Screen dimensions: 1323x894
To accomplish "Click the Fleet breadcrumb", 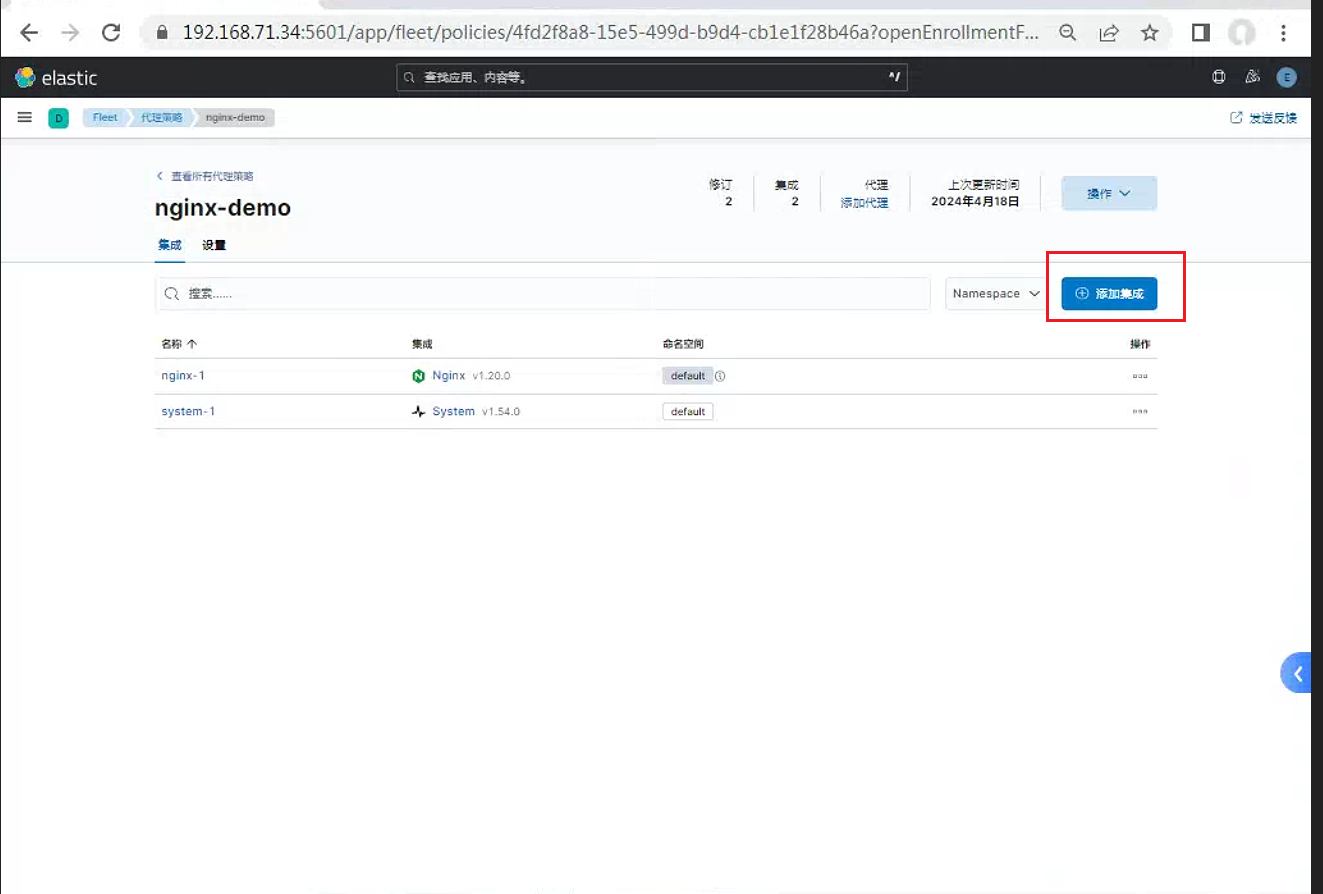I will pos(105,118).
